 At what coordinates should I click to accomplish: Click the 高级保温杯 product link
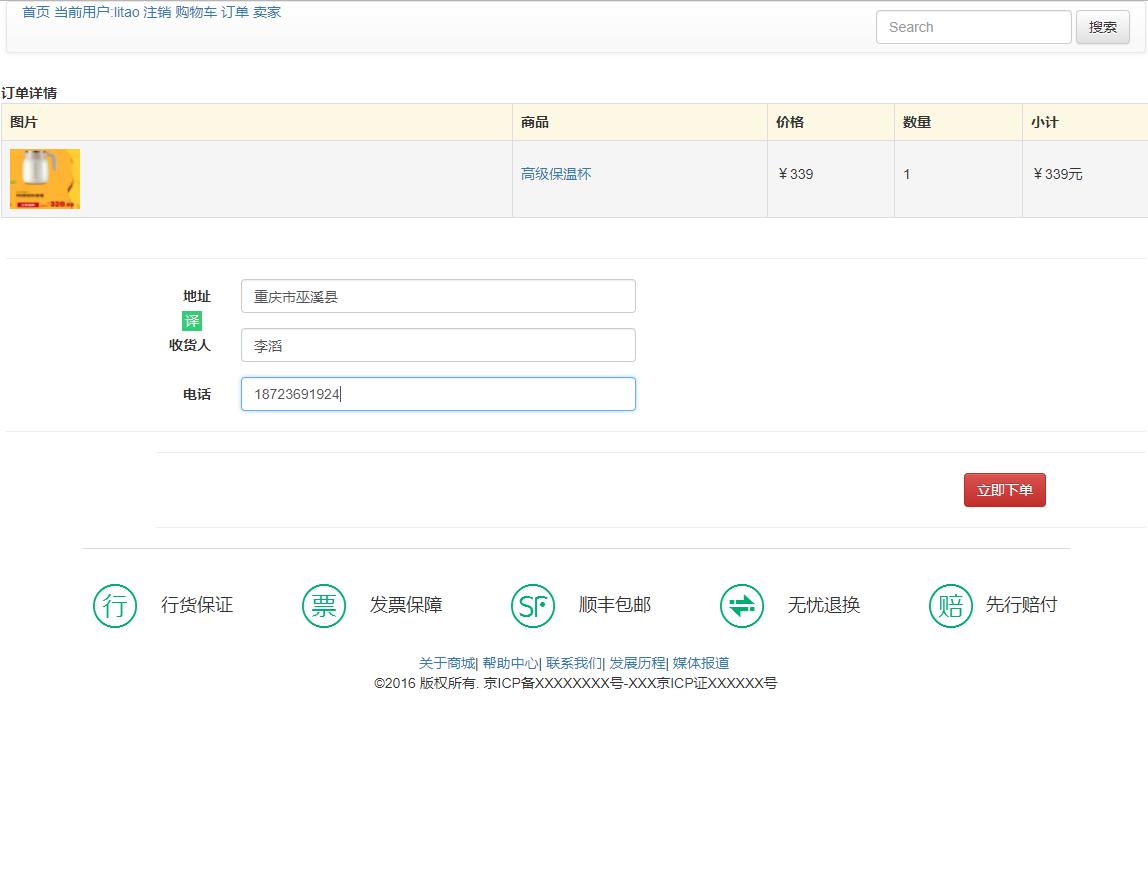(x=556, y=174)
